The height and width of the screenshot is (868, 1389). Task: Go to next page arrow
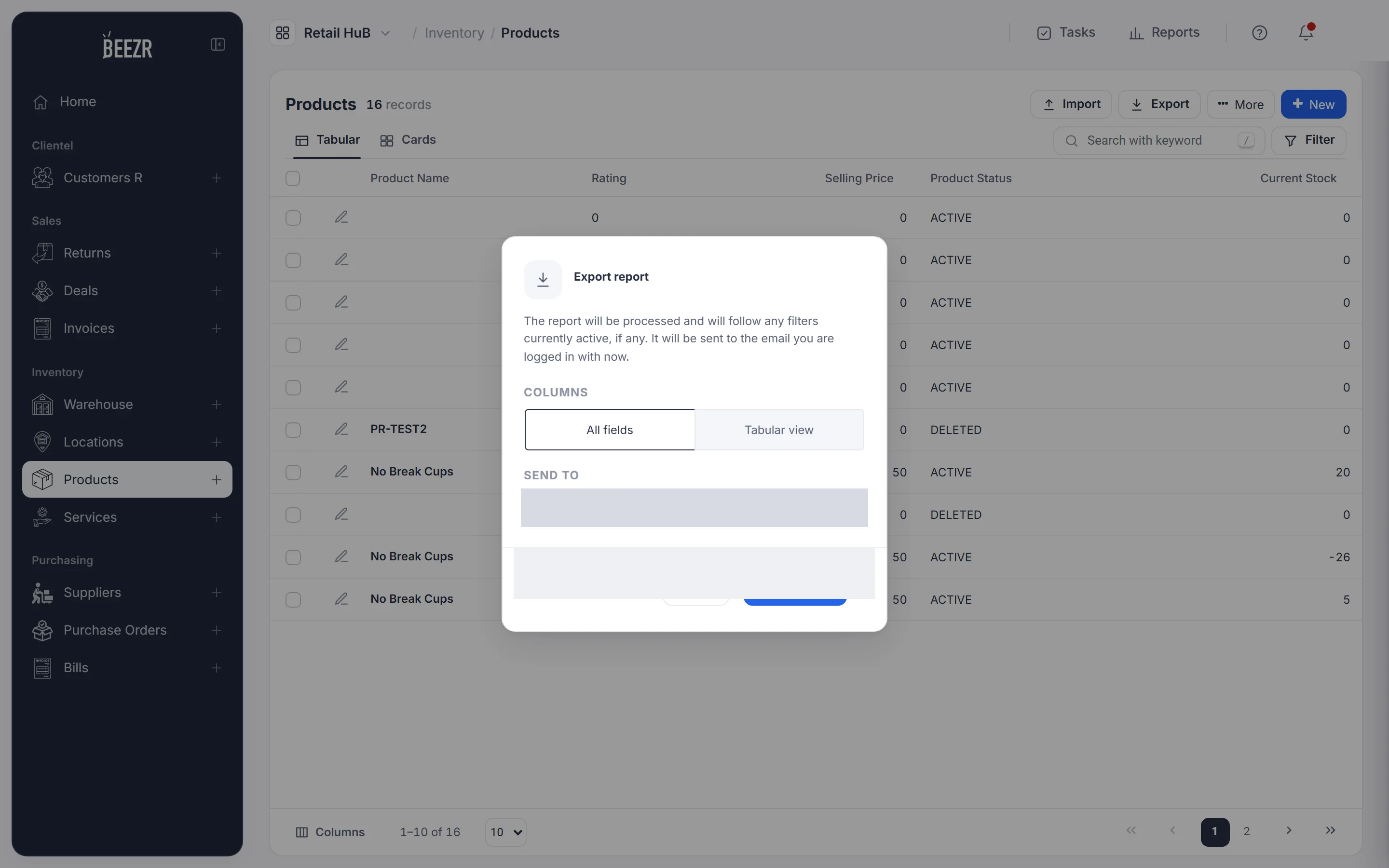1289,831
